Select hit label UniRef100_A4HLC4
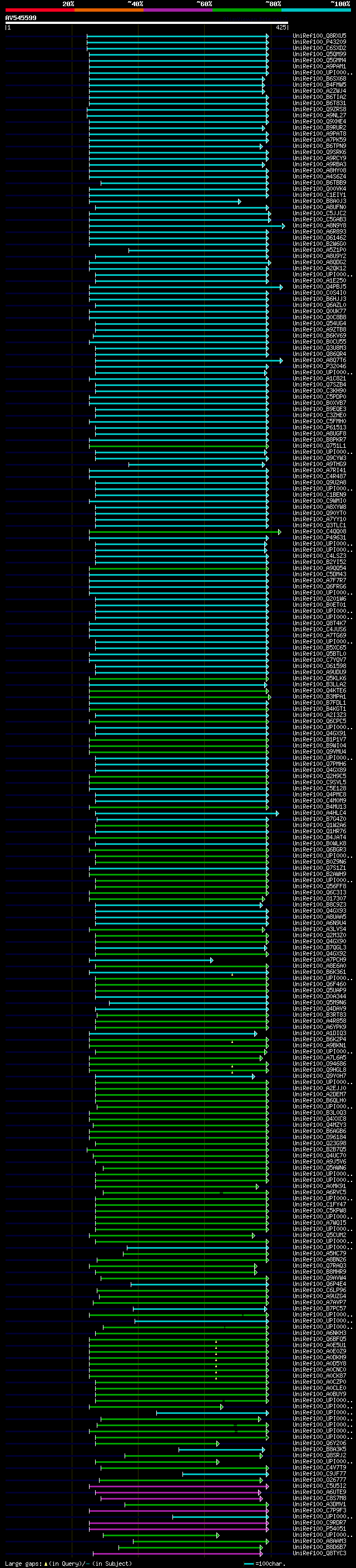The width and height of the screenshot is (356, 1568). [319, 813]
